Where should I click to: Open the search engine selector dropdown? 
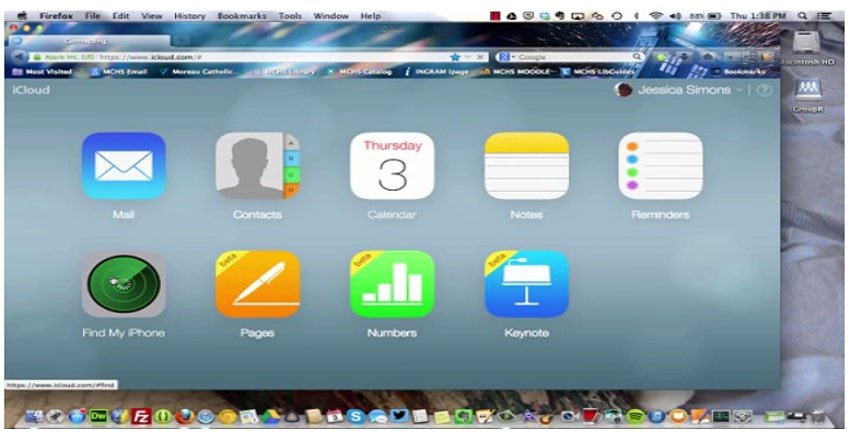tap(505, 56)
